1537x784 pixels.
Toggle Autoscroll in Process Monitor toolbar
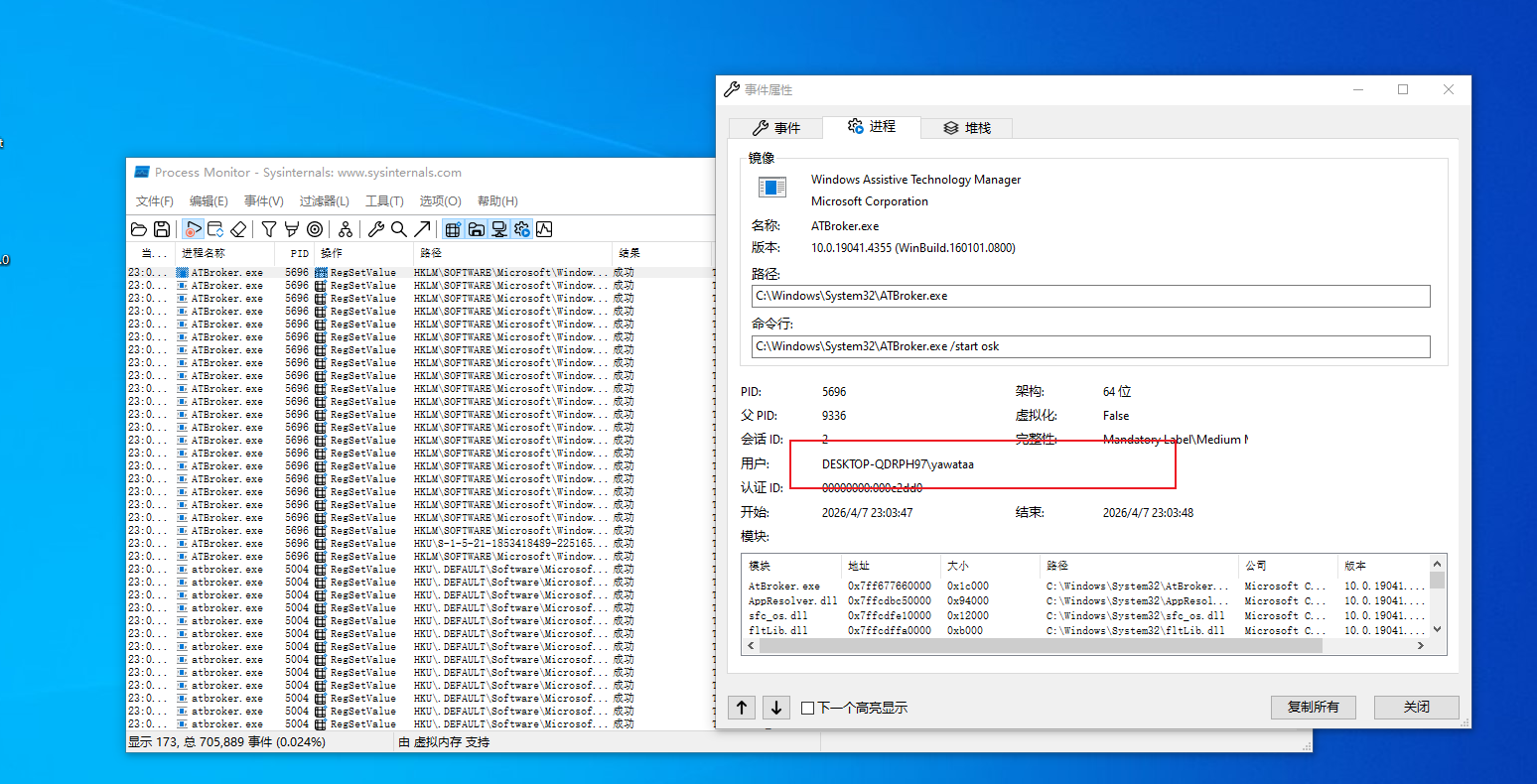pos(215,229)
